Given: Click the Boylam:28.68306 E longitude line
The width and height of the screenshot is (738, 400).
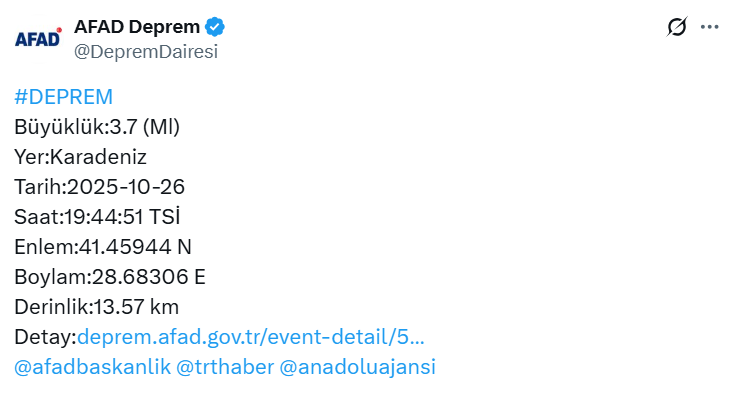Looking at the screenshot, I should tap(110, 277).
